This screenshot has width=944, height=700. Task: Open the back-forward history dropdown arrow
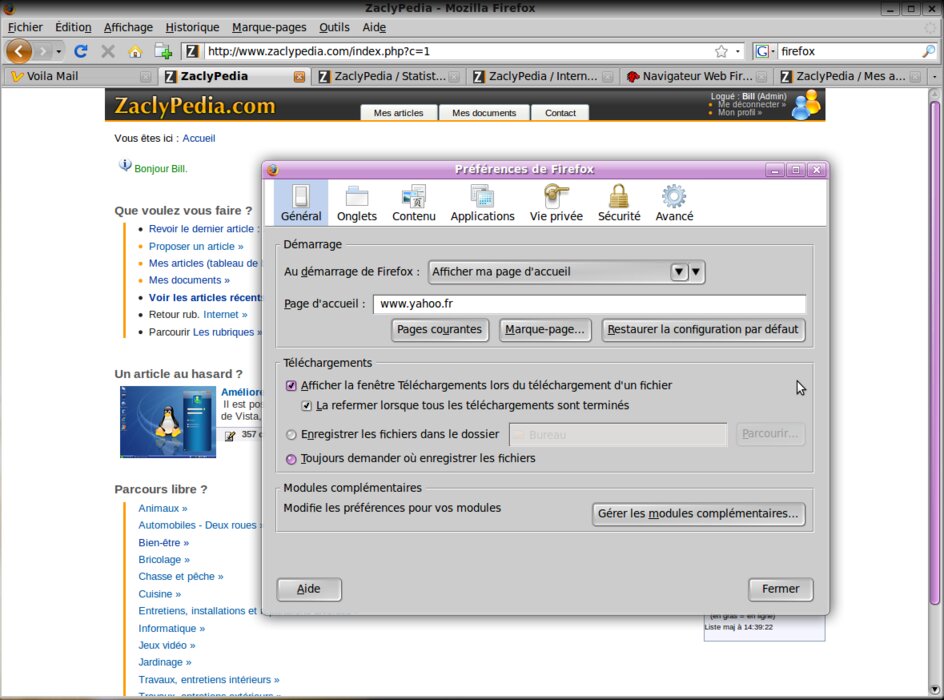point(59,51)
